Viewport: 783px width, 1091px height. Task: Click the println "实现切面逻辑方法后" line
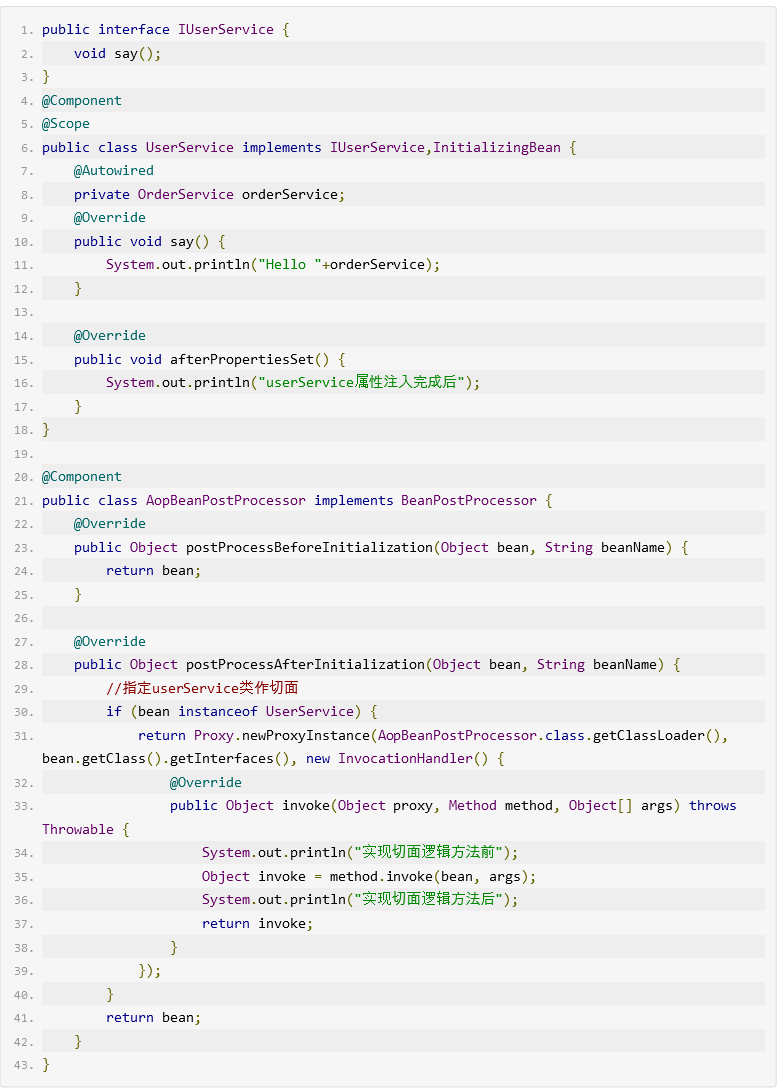coord(360,899)
